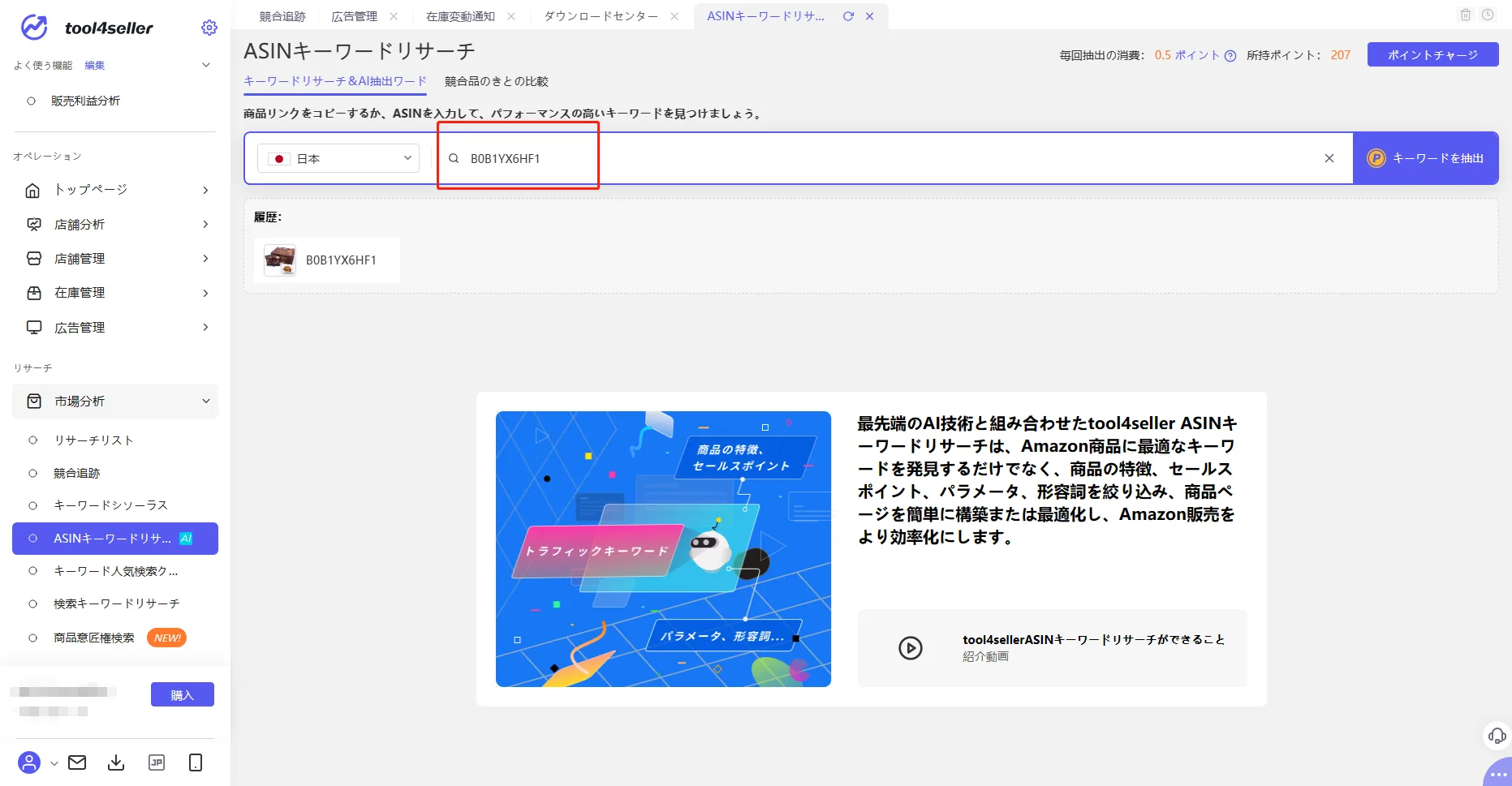Open the 日本 marketplace dropdown
This screenshot has height=786, width=1512.
(x=338, y=158)
